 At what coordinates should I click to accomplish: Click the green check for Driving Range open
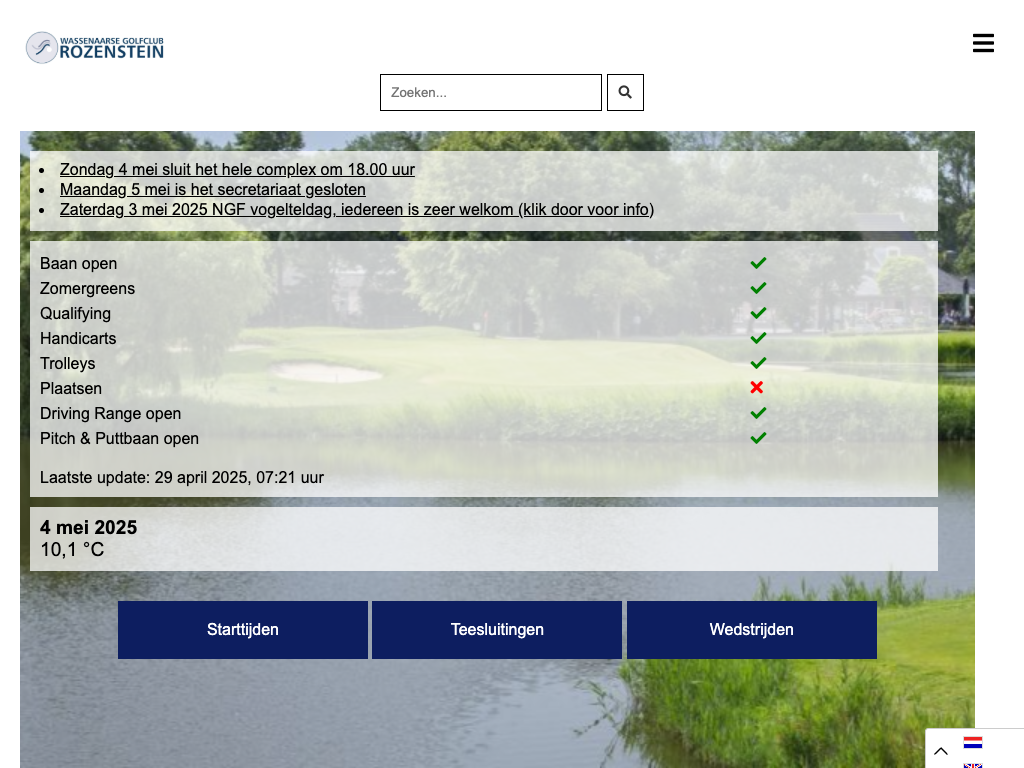tap(758, 413)
